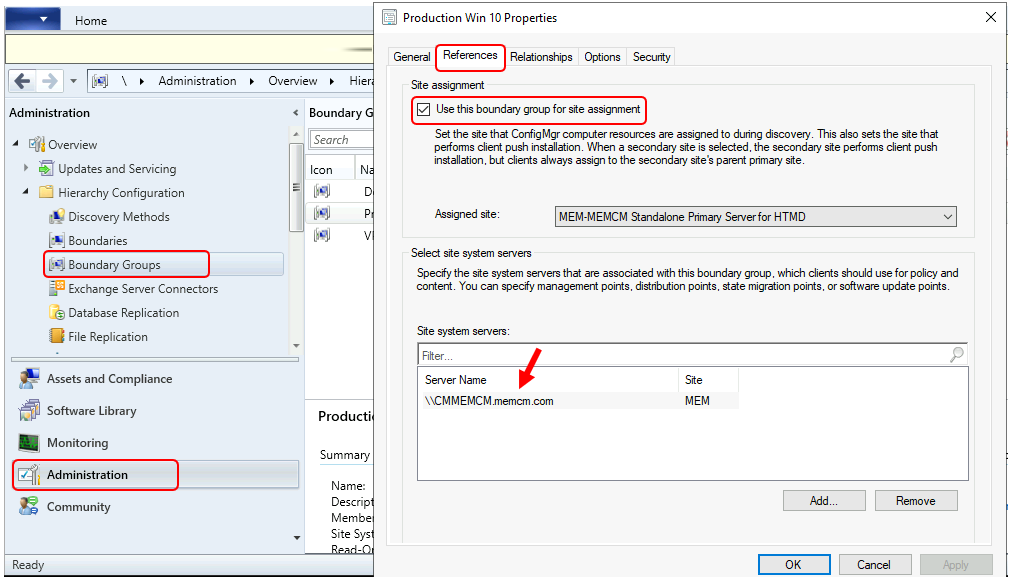Click the first boundary group row icon
This screenshot has height=584, width=1009.
[x=322, y=191]
